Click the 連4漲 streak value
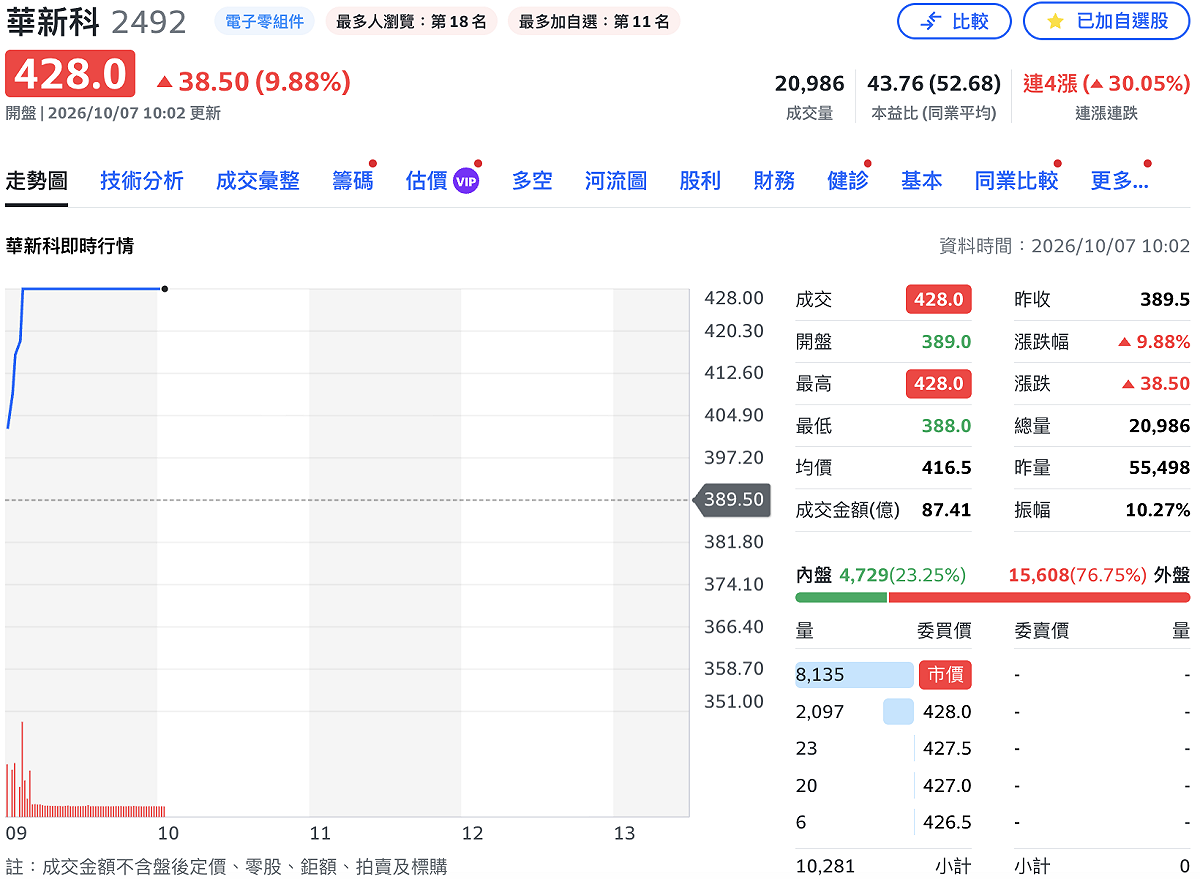The width and height of the screenshot is (1200, 879). point(1106,83)
